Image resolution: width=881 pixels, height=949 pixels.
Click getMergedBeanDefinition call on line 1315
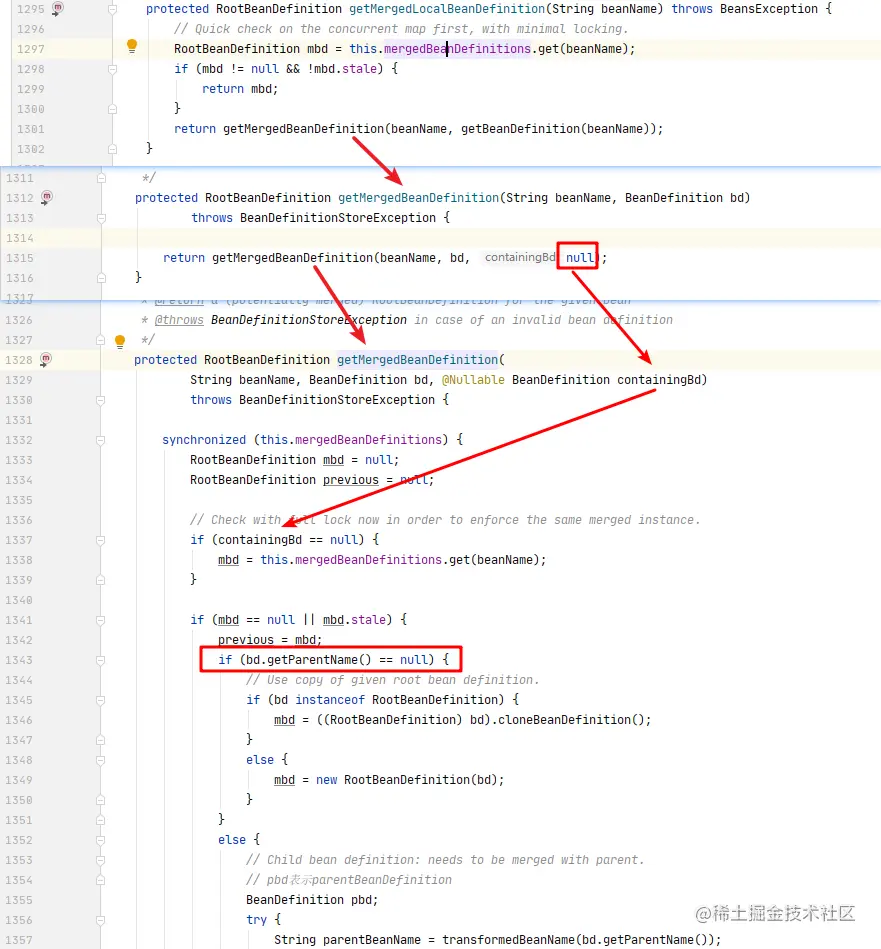(x=292, y=258)
